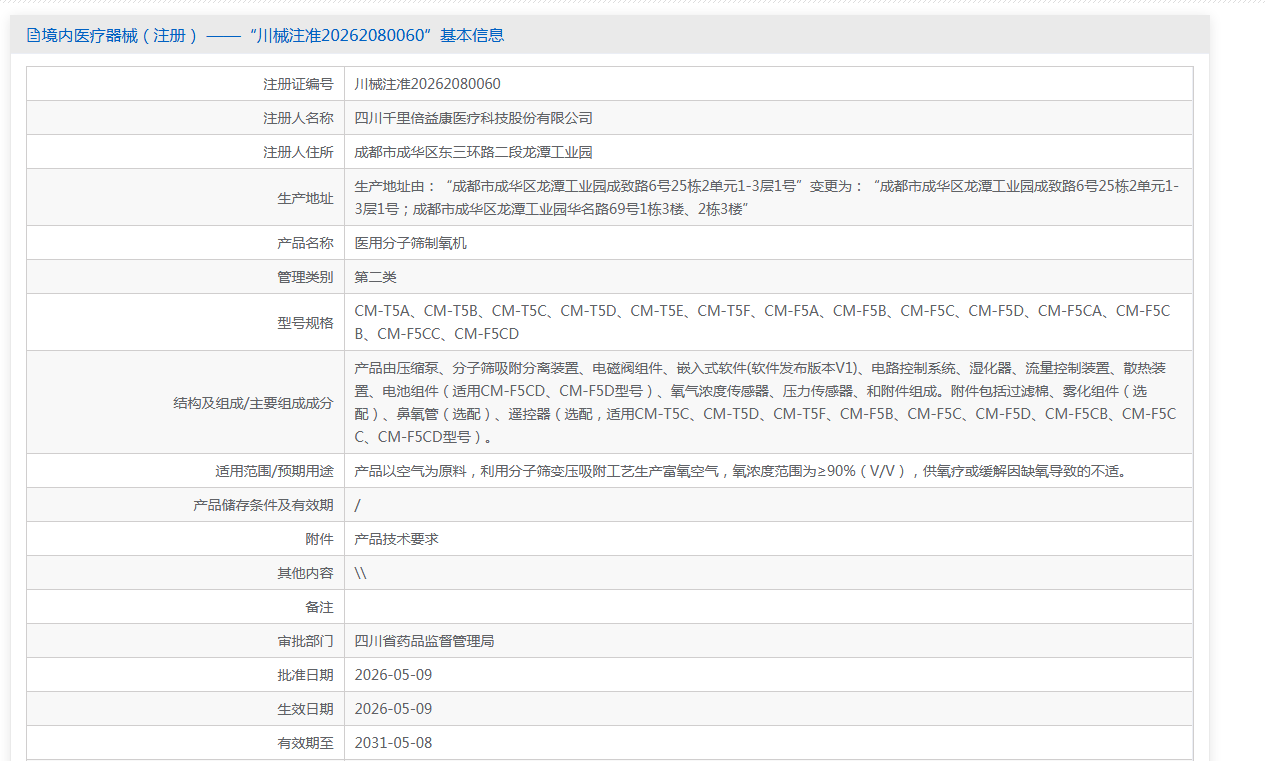The height and width of the screenshot is (761, 1265).
Task: Select the label '注册人名称'
Action: pyautogui.click(x=298, y=118)
